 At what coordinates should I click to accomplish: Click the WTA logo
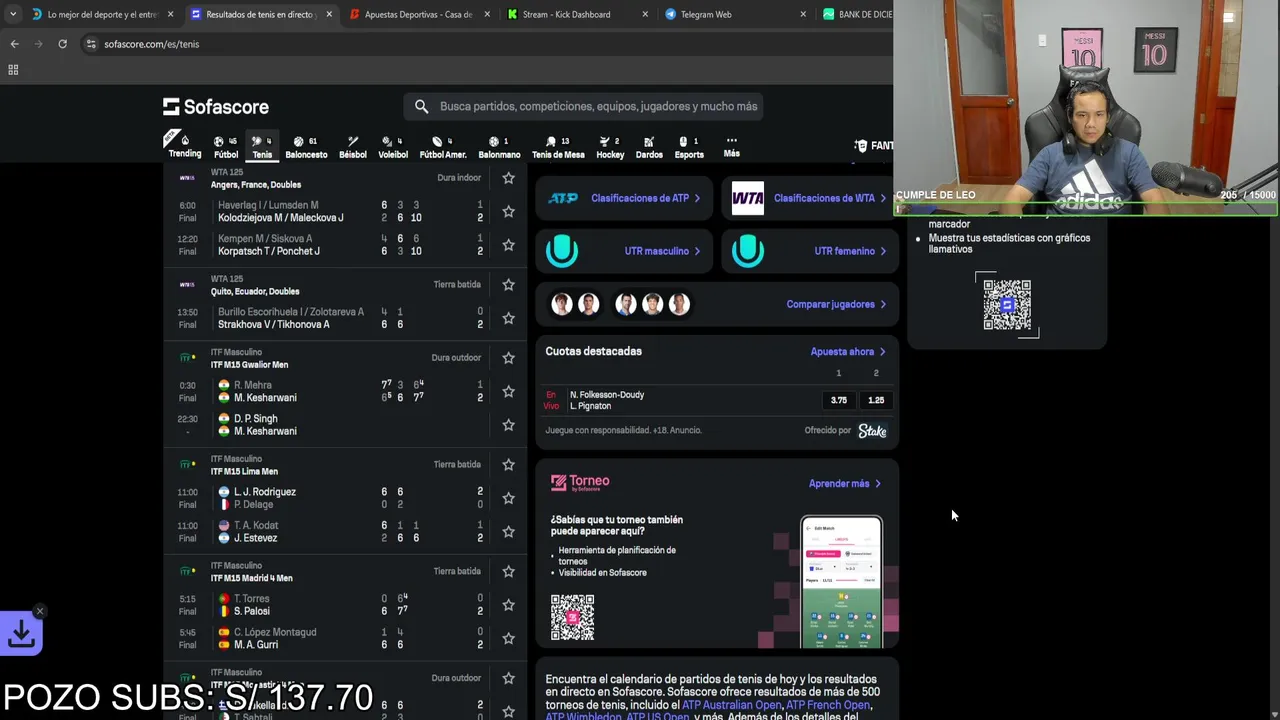pyautogui.click(x=747, y=198)
